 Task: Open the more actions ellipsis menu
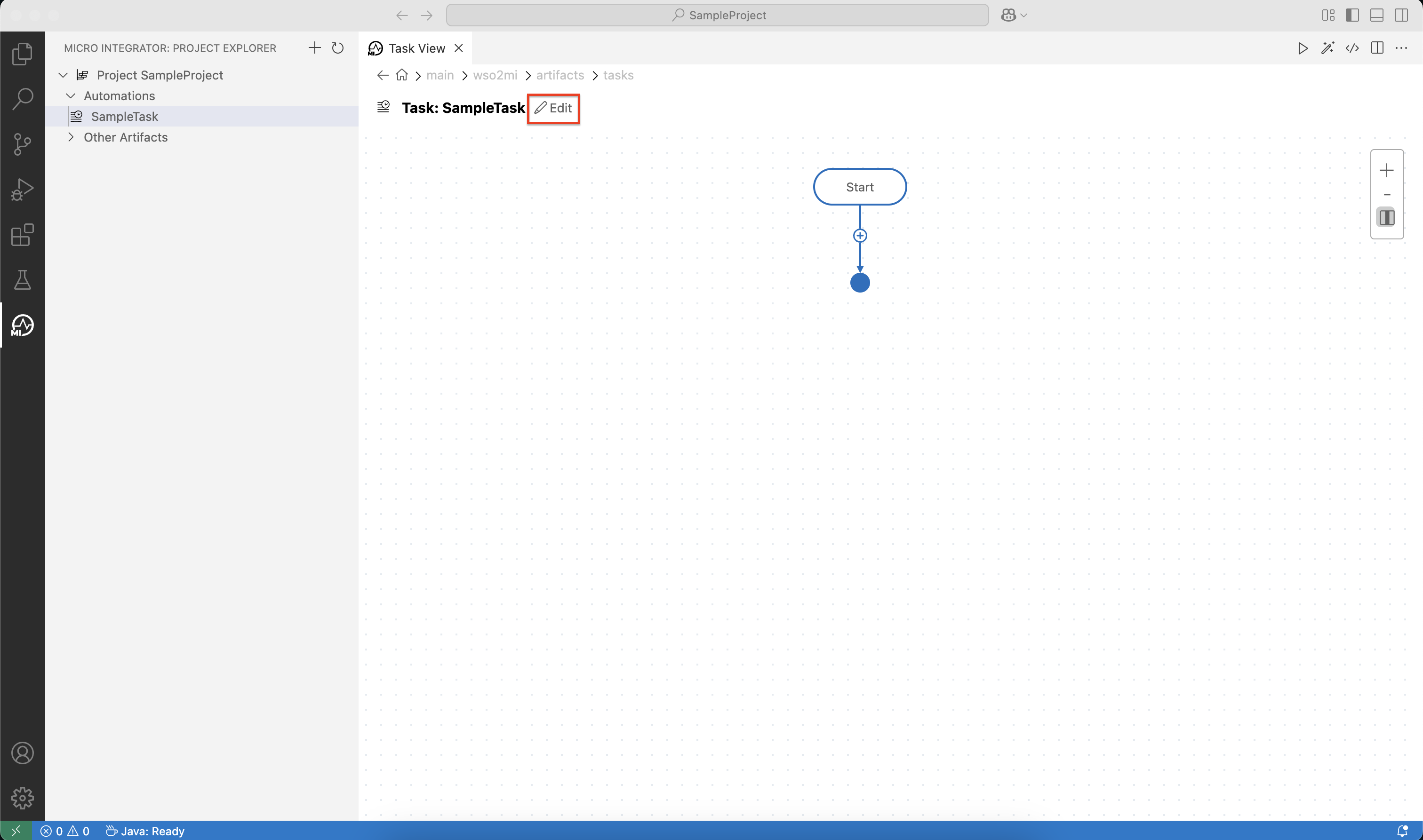point(1403,48)
